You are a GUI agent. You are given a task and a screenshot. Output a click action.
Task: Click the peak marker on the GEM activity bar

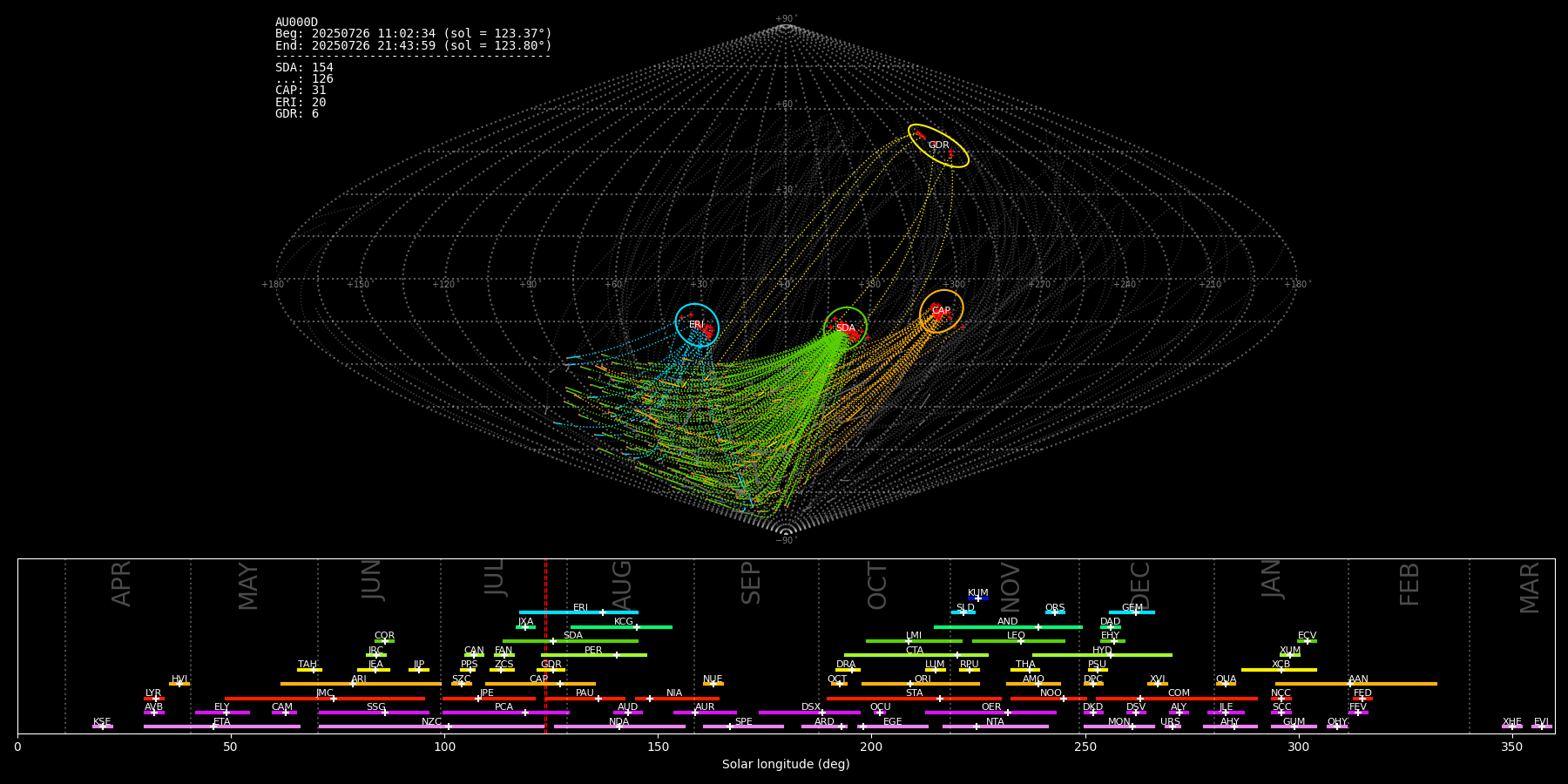[1135, 612]
